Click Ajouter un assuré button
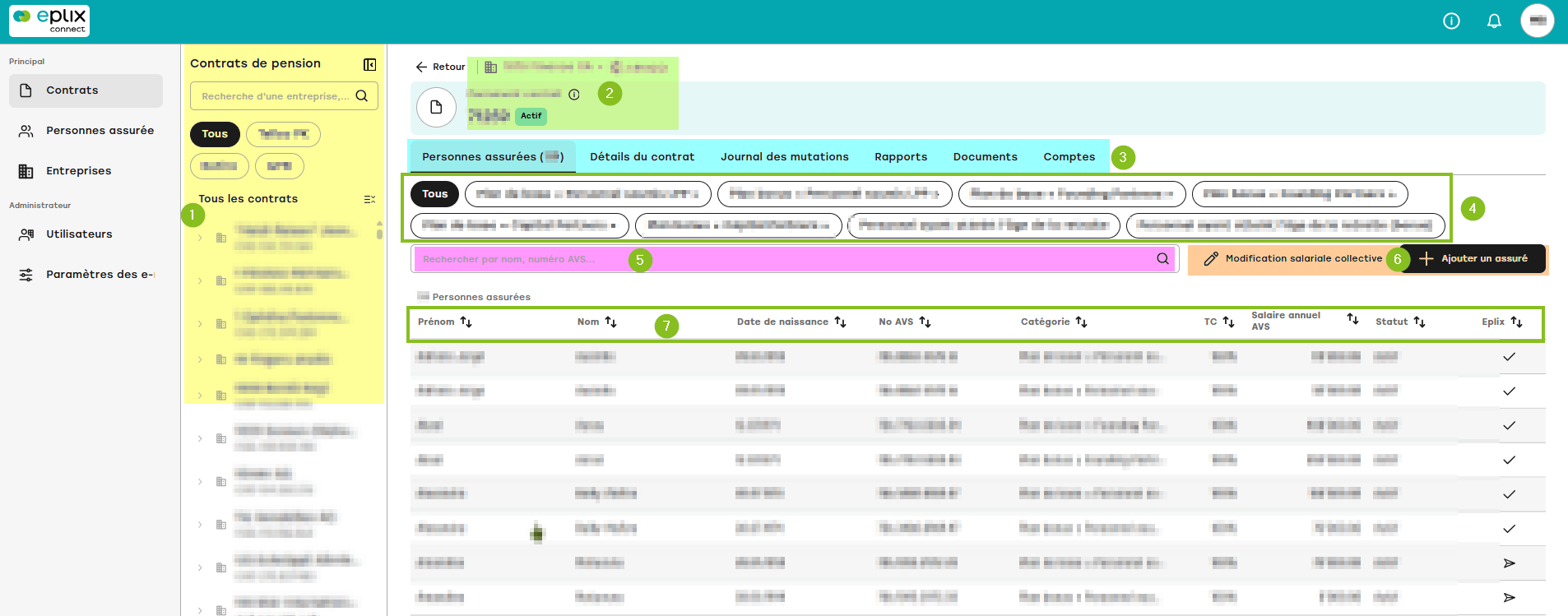Image resolution: width=1568 pixels, height=616 pixels. pos(1473,259)
